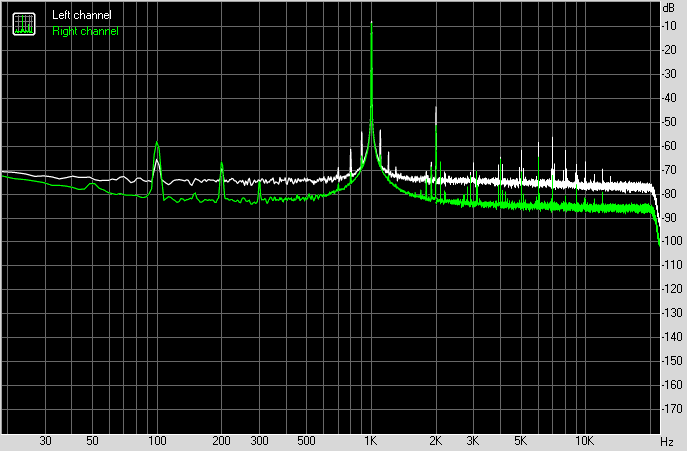687x451 pixels.
Task: Click the spectrum analyzer icon
Action: (24, 24)
